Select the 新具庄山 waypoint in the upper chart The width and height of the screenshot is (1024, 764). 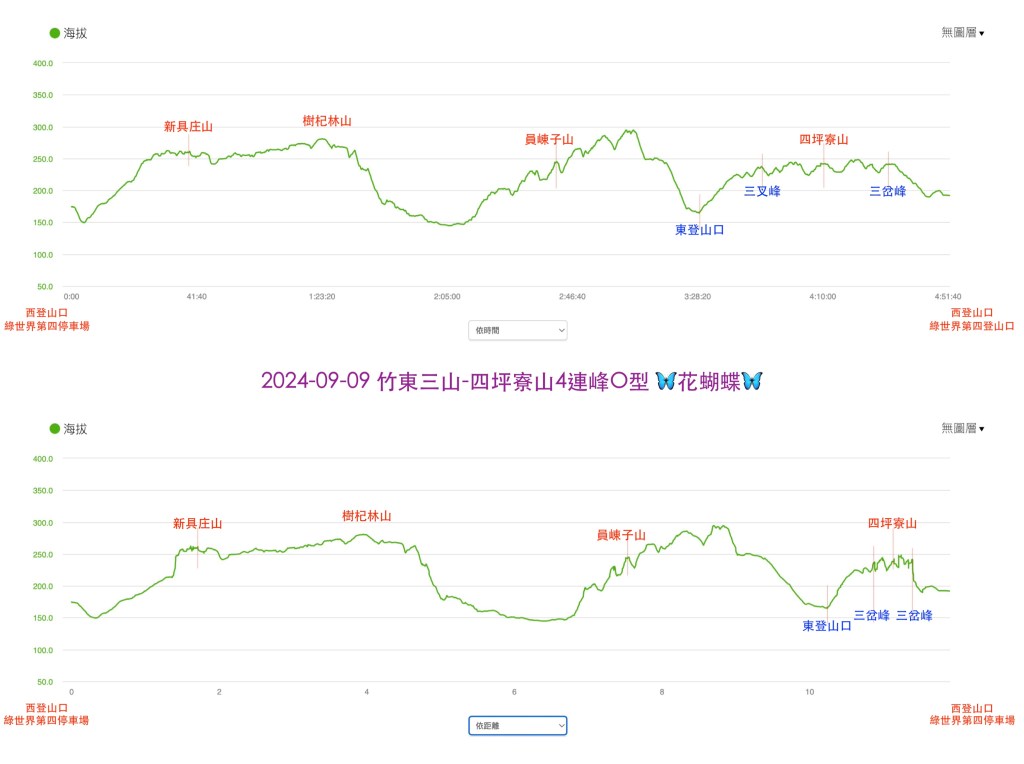(x=188, y=127)
